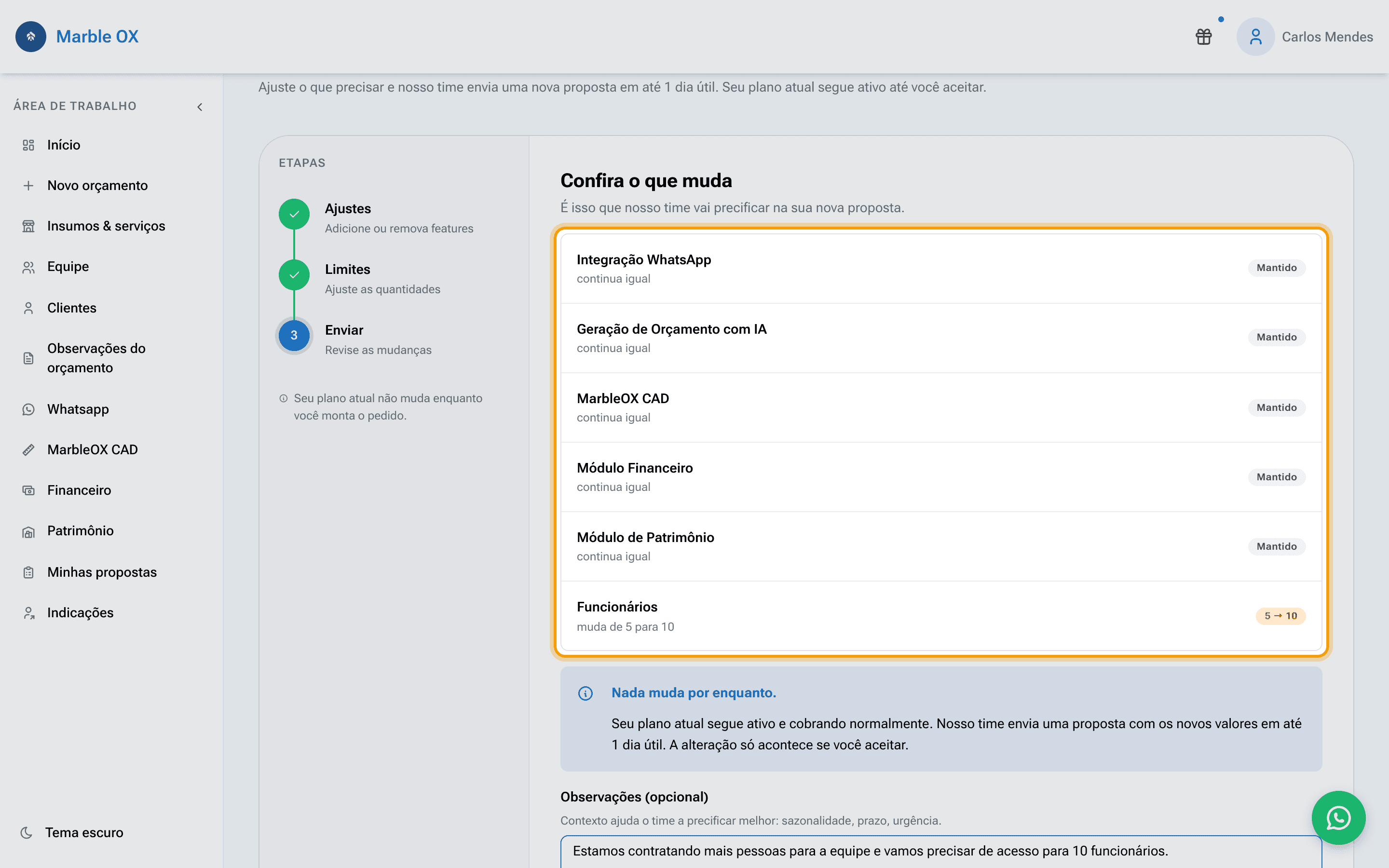The image size is (1389, 868).
Task: Click the MarbleOX CAD row title in list
Action: [623, 398]
